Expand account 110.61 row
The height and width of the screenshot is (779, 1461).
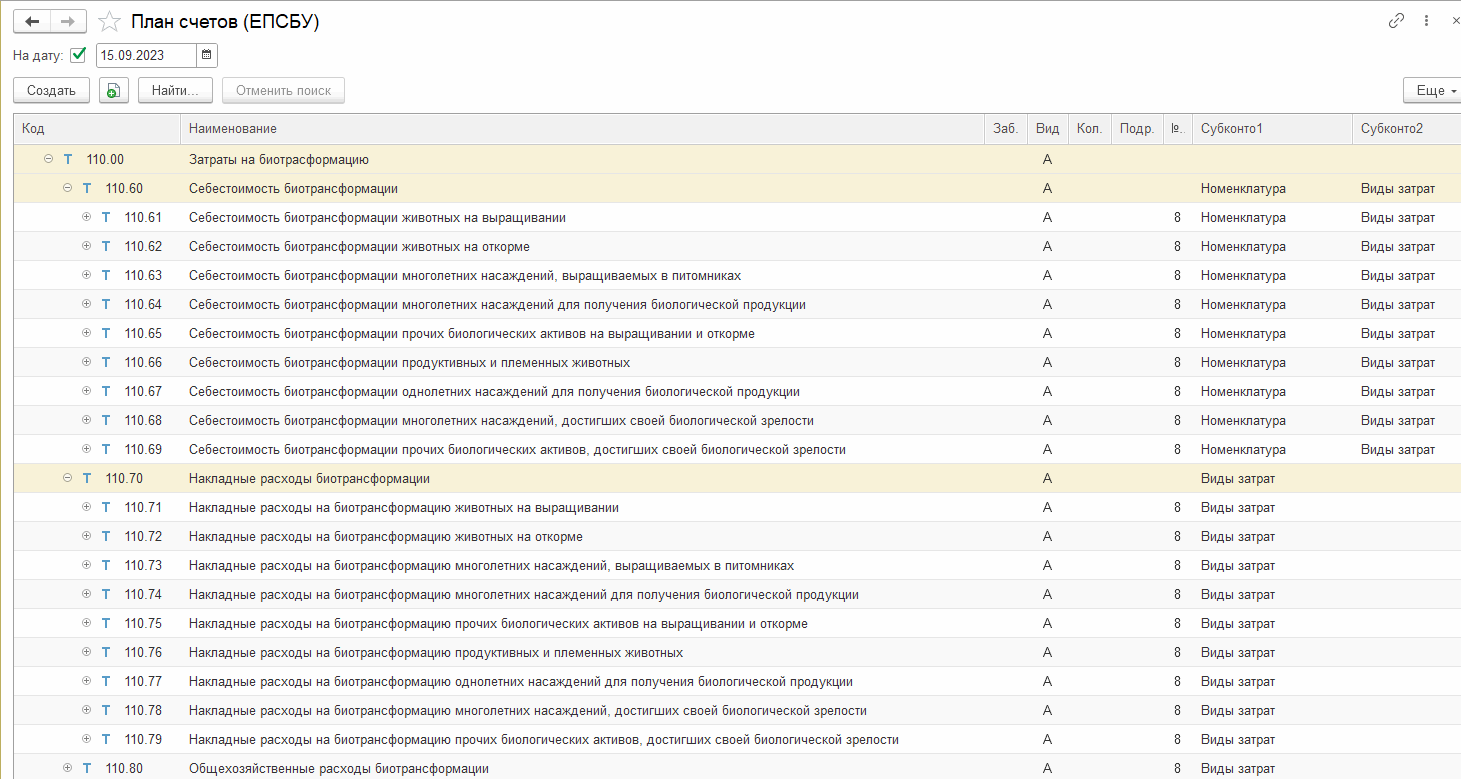86,217
